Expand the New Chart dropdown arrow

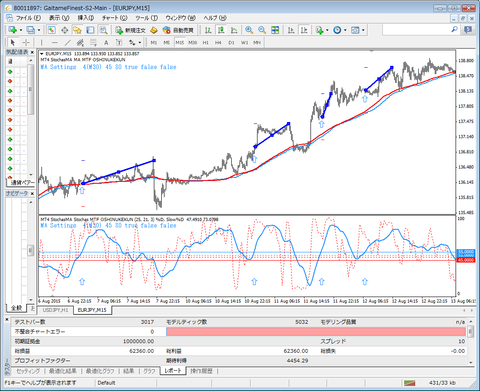coord(21,30)
